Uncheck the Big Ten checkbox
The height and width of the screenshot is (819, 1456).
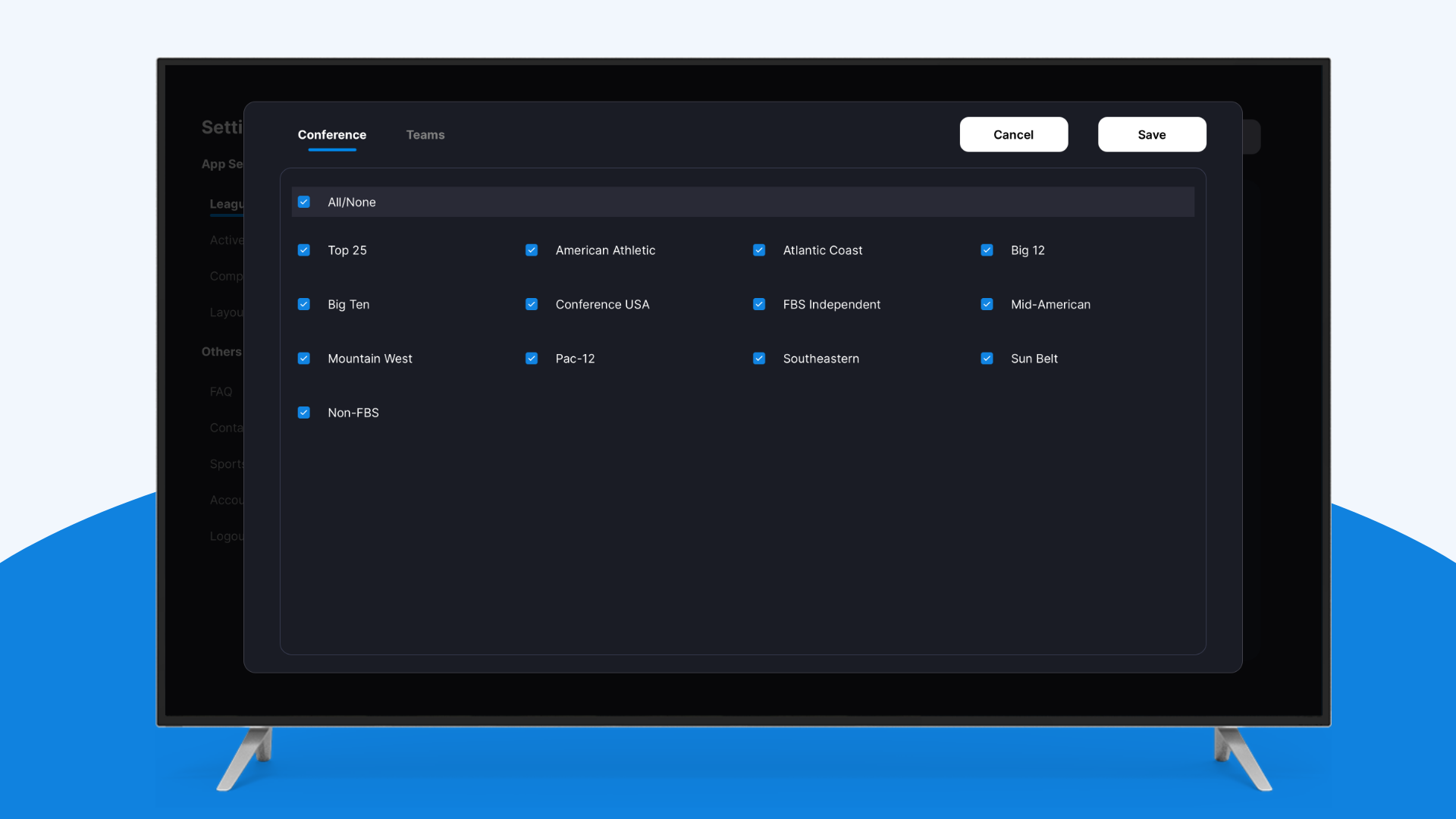pyautogui.click(x=304, y=304)
